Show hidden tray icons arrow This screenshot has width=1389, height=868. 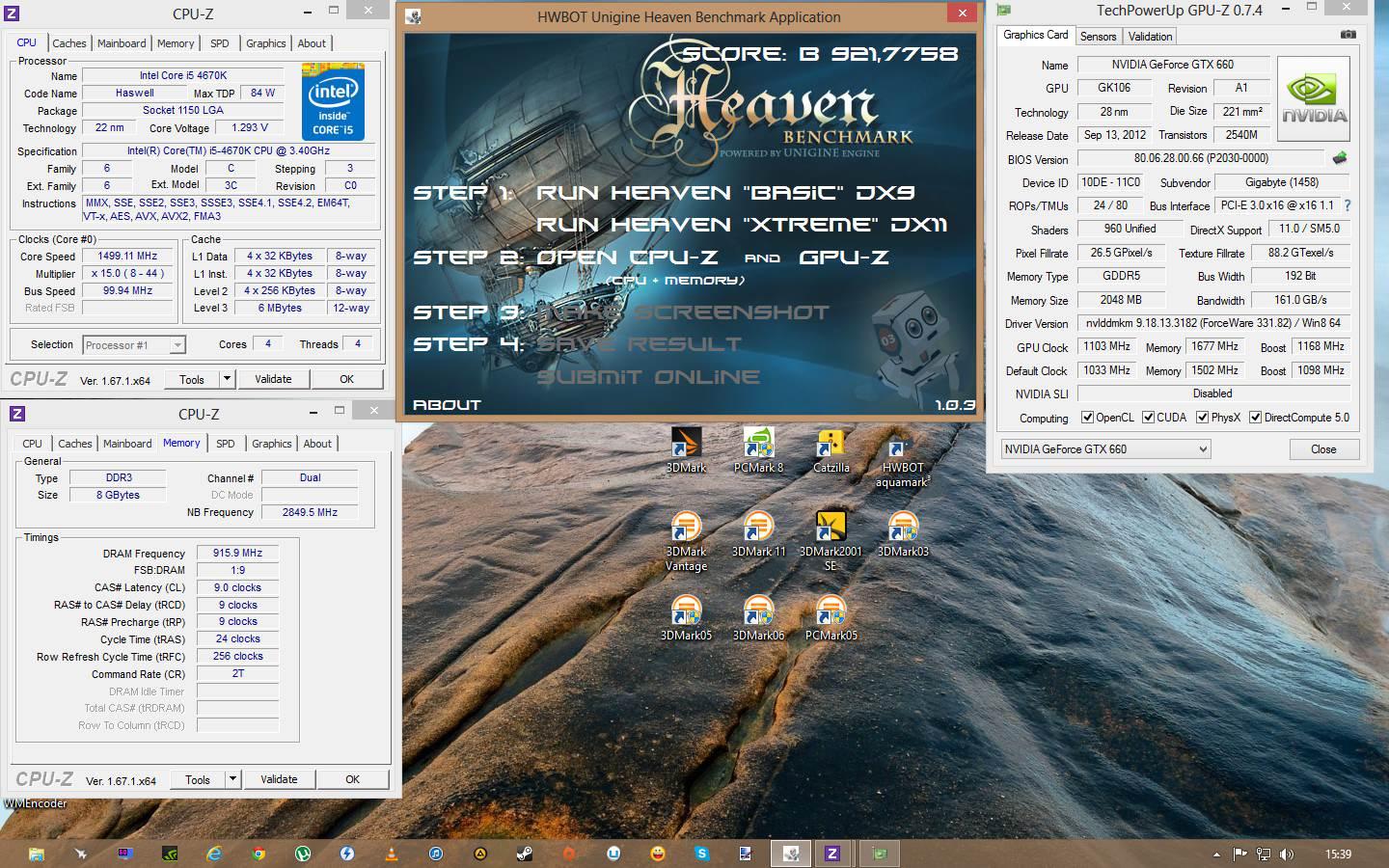1216,854
